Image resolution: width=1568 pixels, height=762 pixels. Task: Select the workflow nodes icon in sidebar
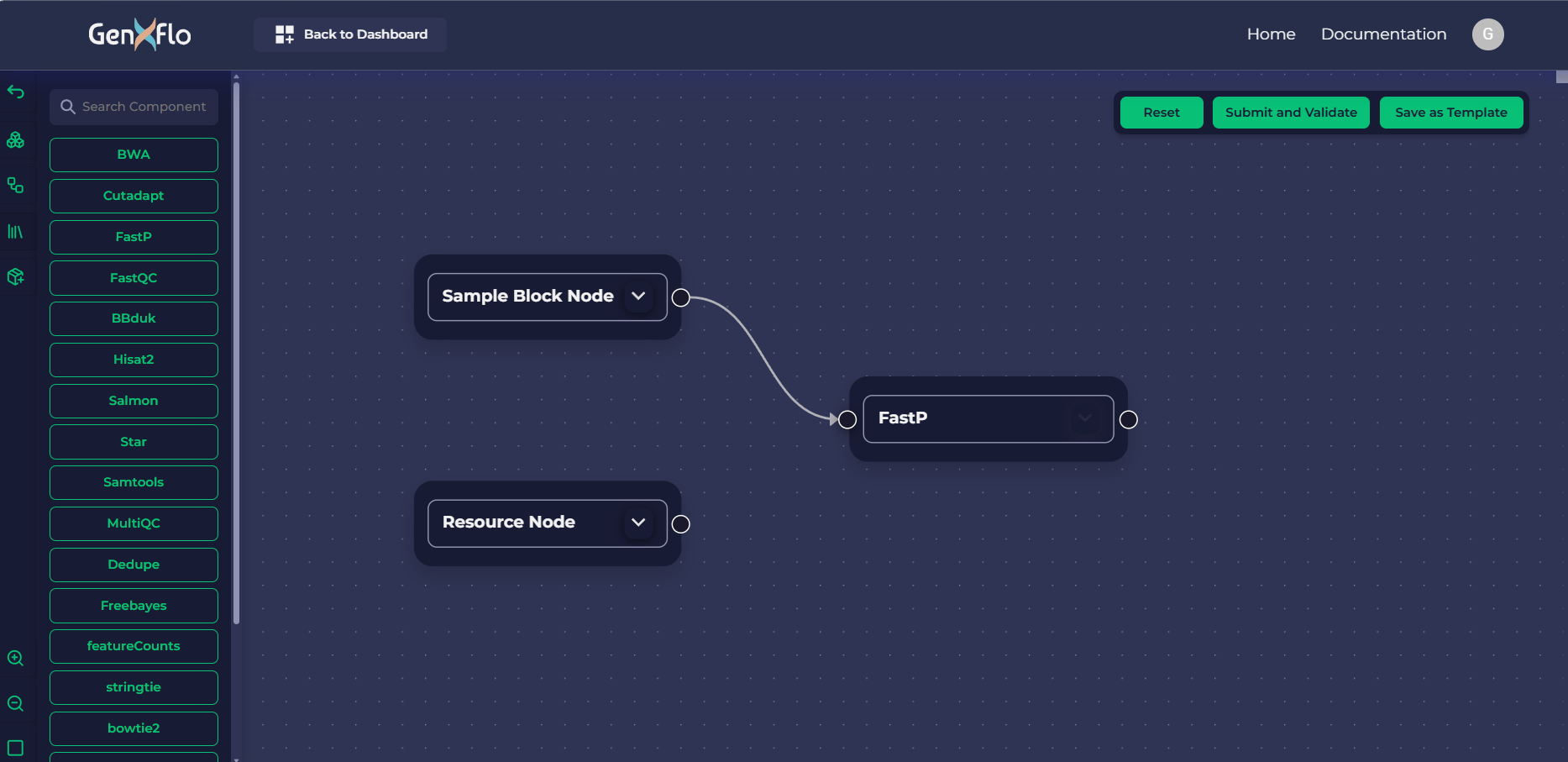[15, 185]
